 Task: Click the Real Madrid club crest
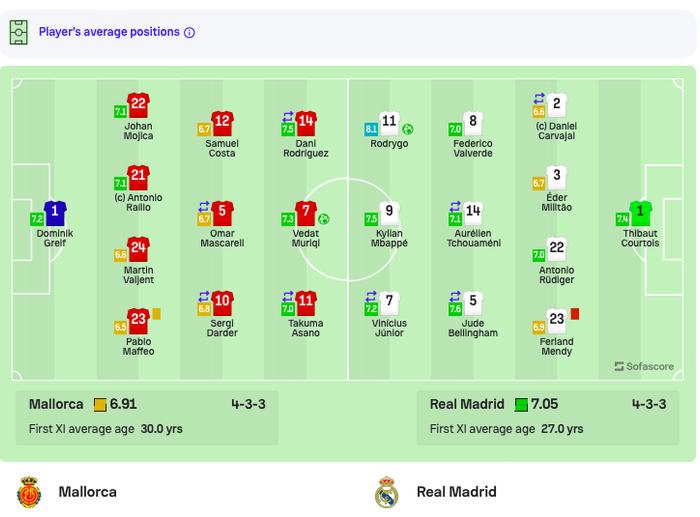tap(386, 492)
